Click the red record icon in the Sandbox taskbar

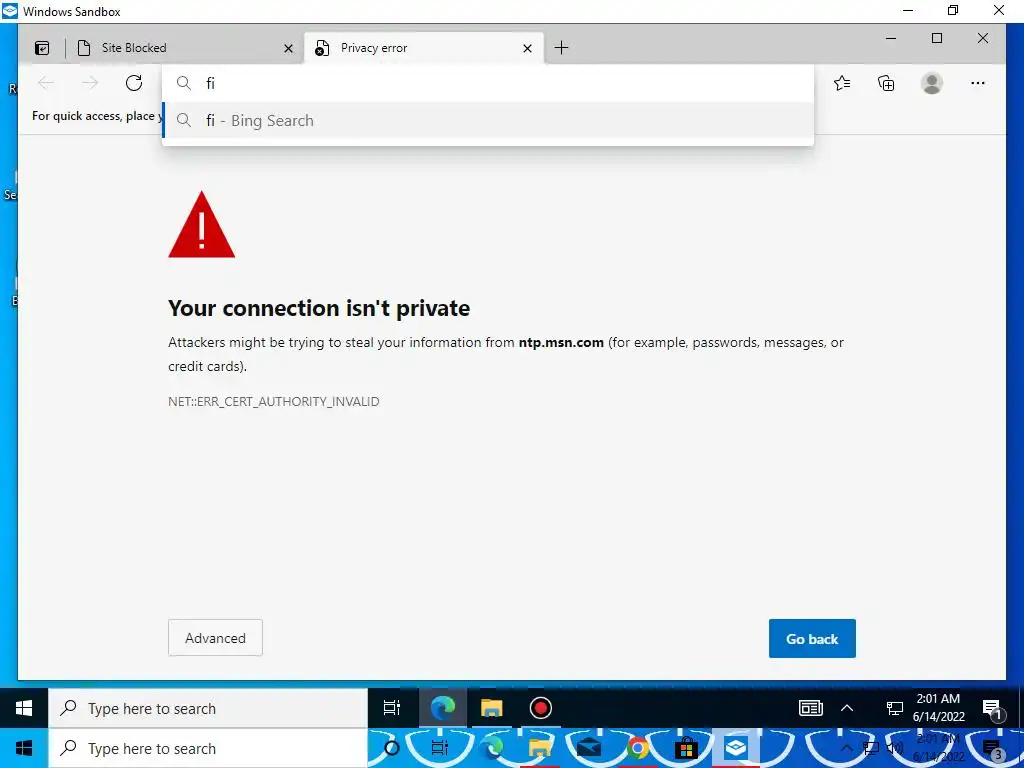pos(541,709)
